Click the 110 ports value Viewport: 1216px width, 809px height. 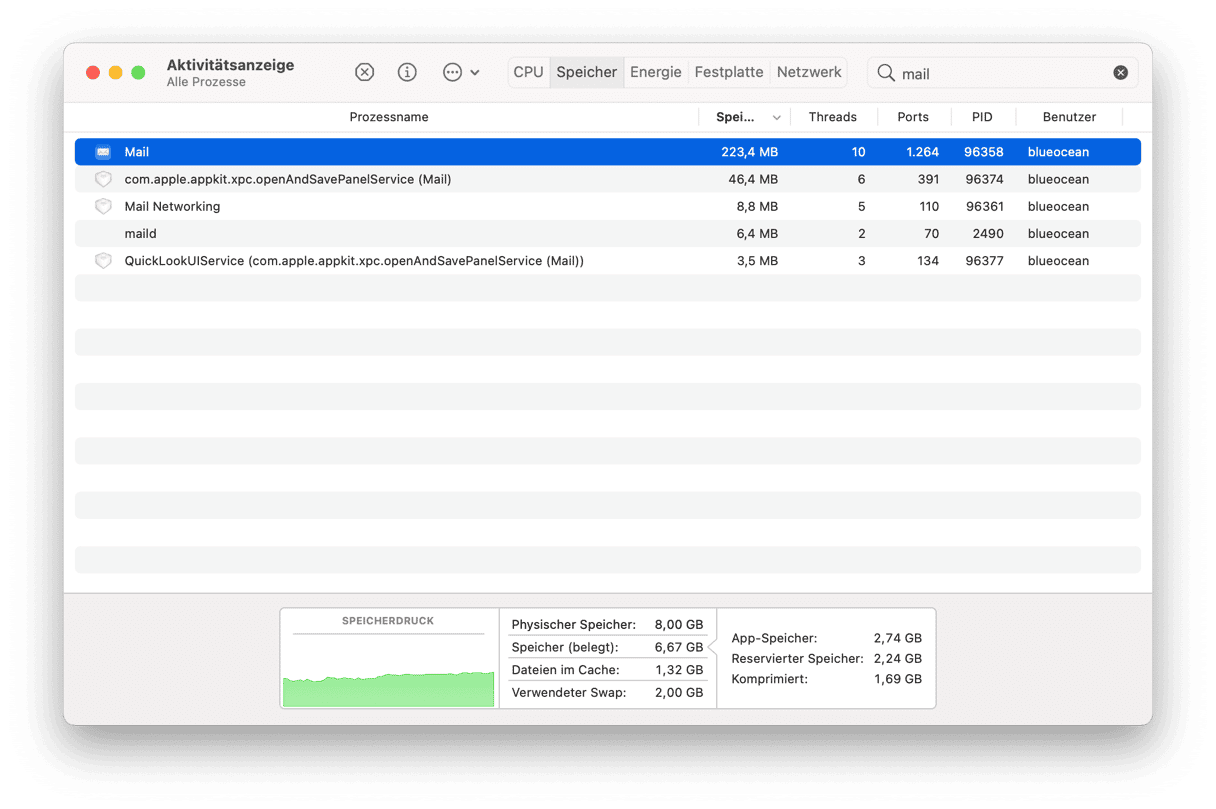point(929,206)
